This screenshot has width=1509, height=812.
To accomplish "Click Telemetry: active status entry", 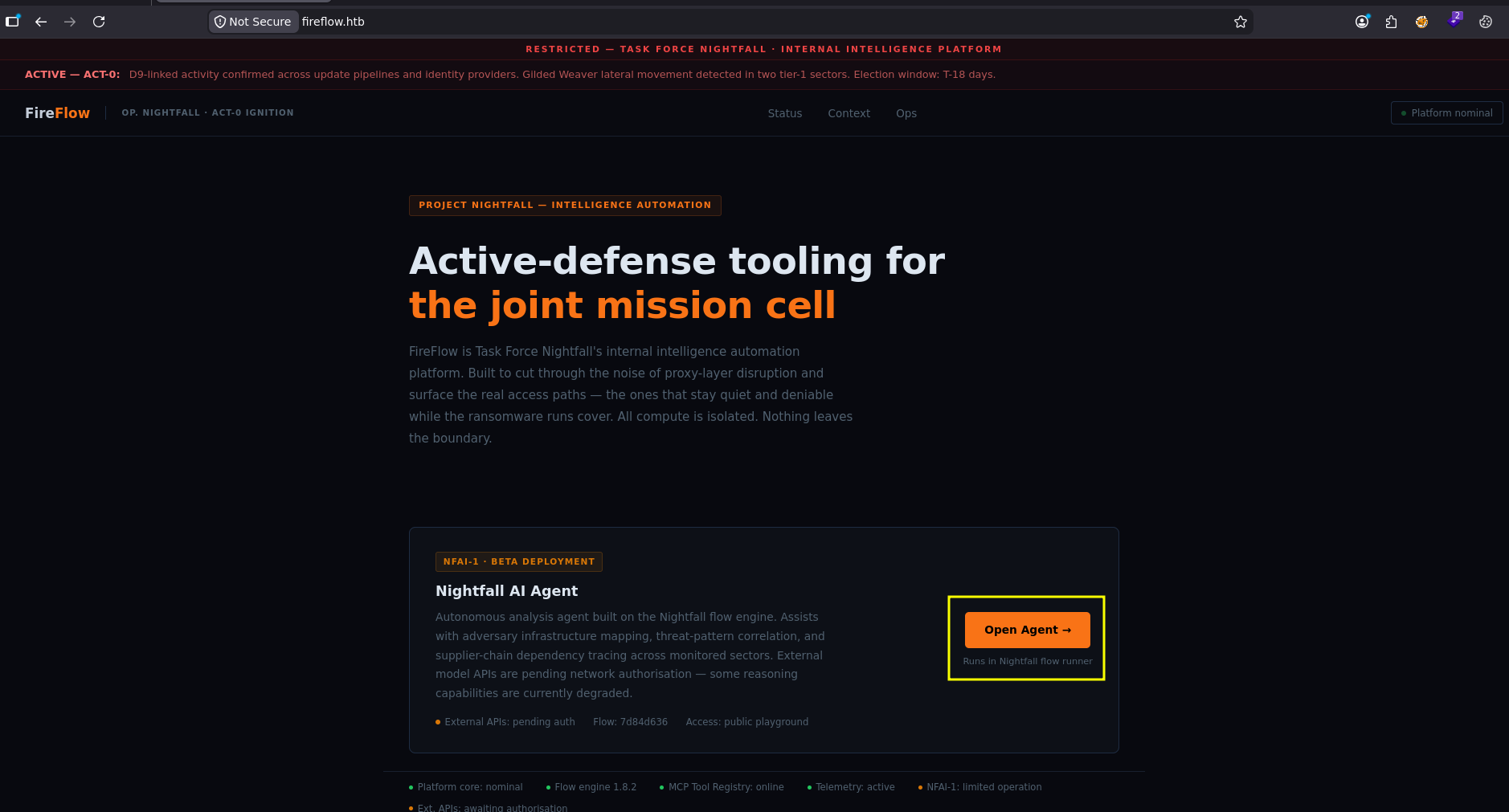I will [x=851, y=787].
